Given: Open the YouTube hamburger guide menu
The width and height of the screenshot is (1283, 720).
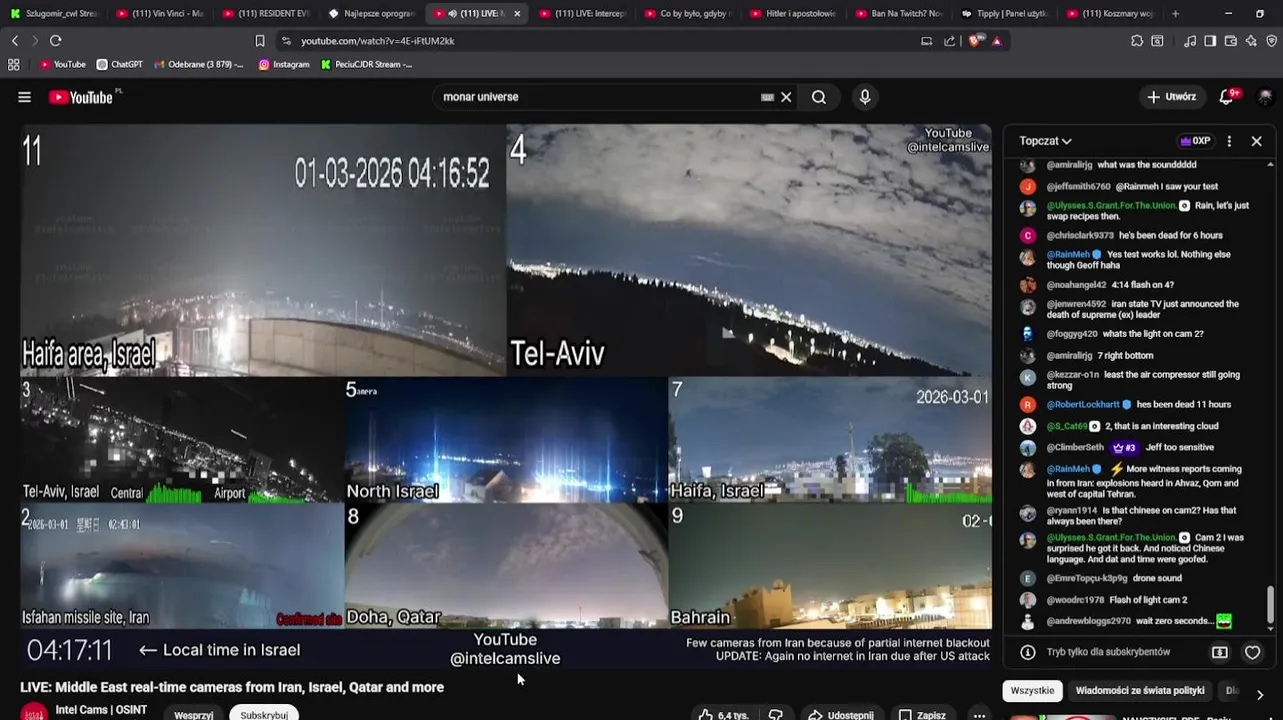Looking at the screenshot, I should pyautogui.click(x=24, y=97).
